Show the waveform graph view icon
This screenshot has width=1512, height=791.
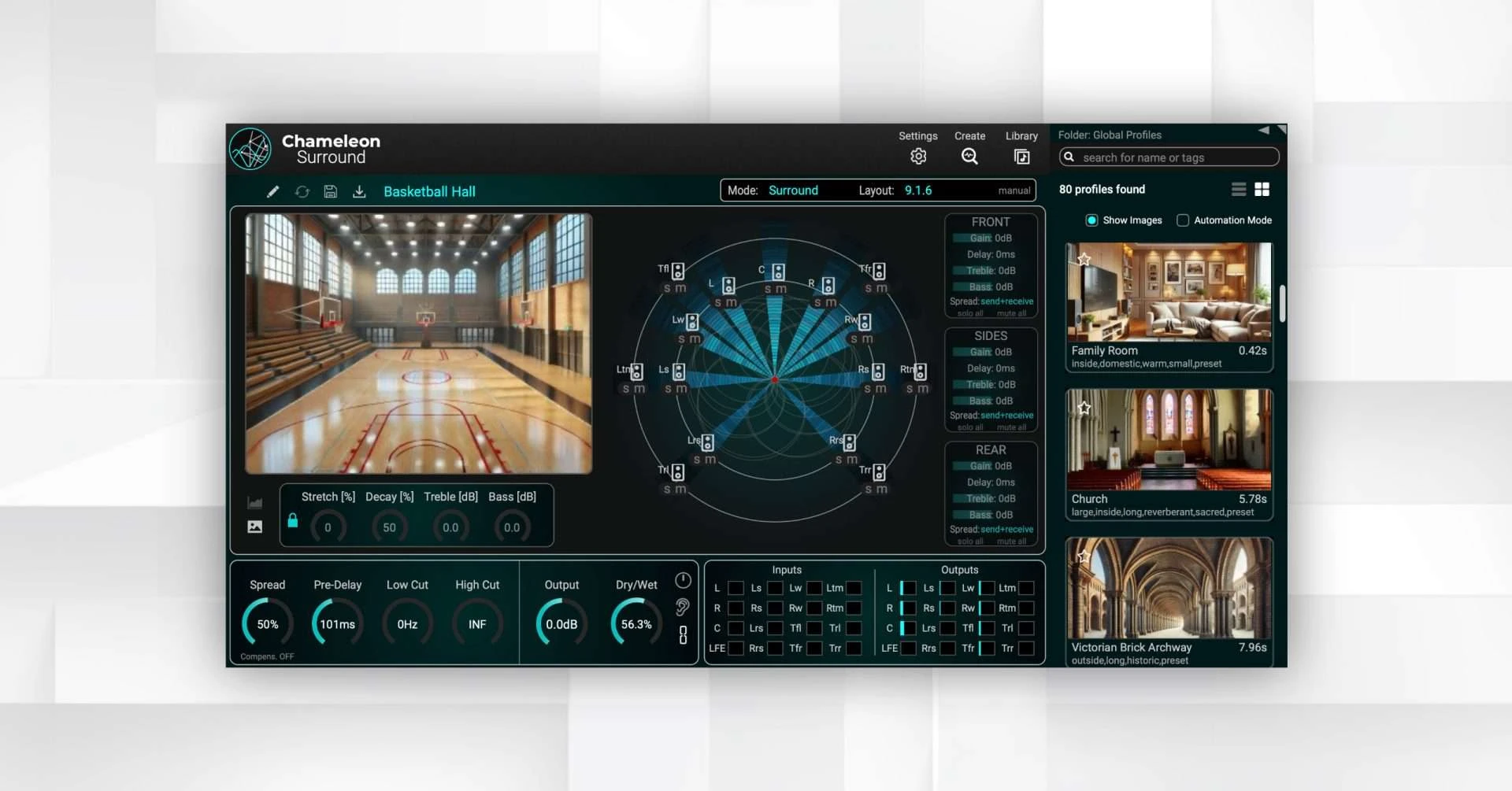coord(254,503)
